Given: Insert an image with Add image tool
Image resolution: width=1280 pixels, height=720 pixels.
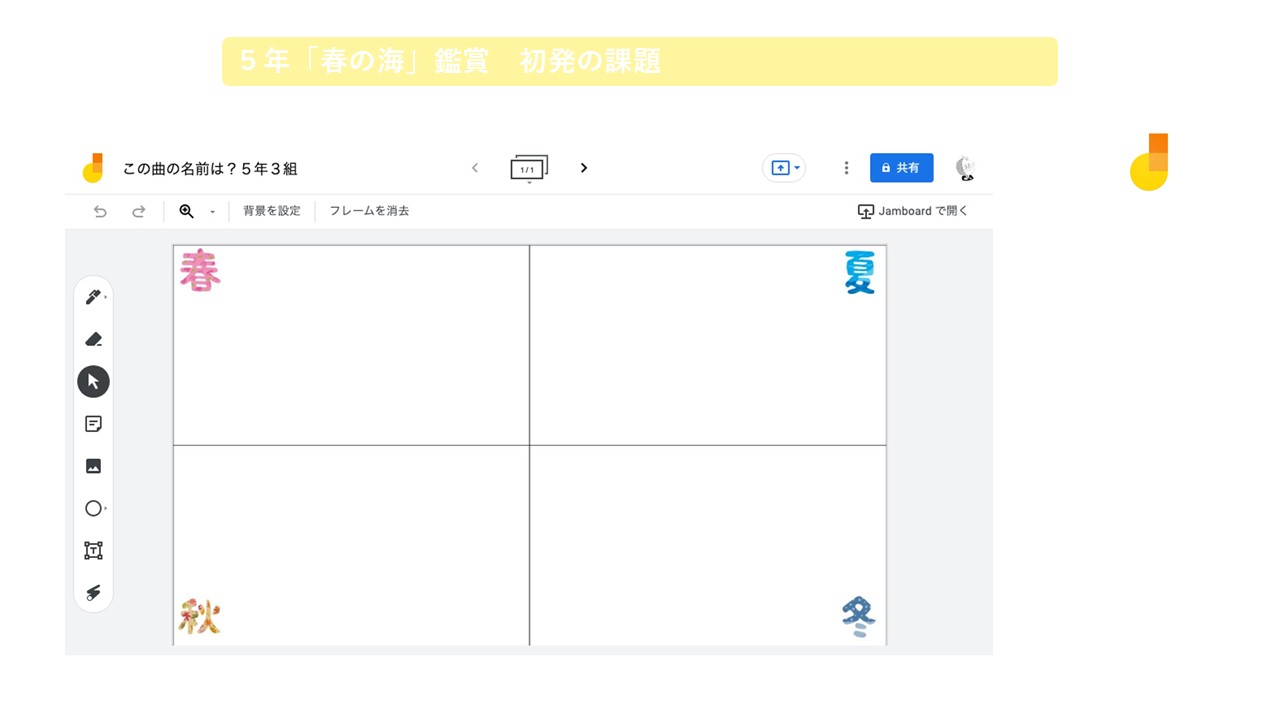Looking at the screenshot, I should click(93, 466).
